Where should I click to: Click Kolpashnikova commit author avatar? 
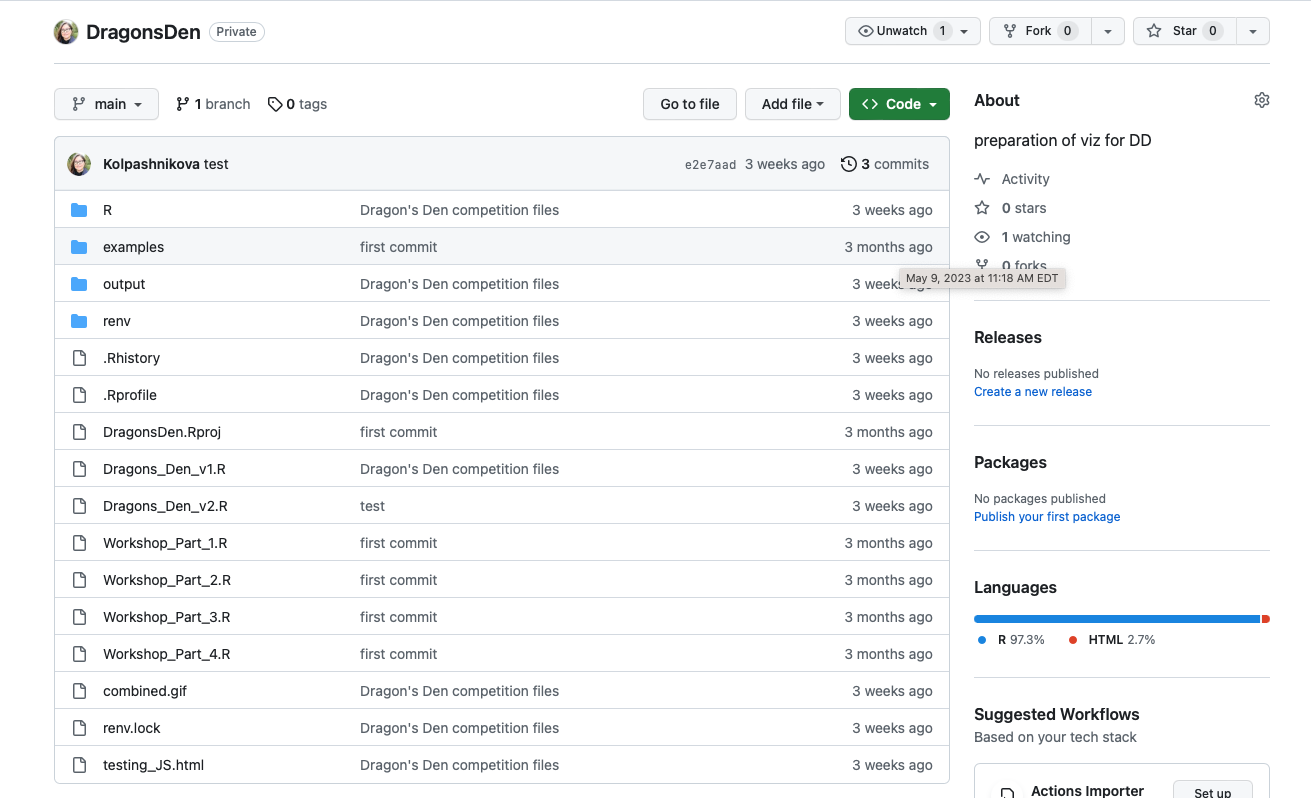pos(79,164)
